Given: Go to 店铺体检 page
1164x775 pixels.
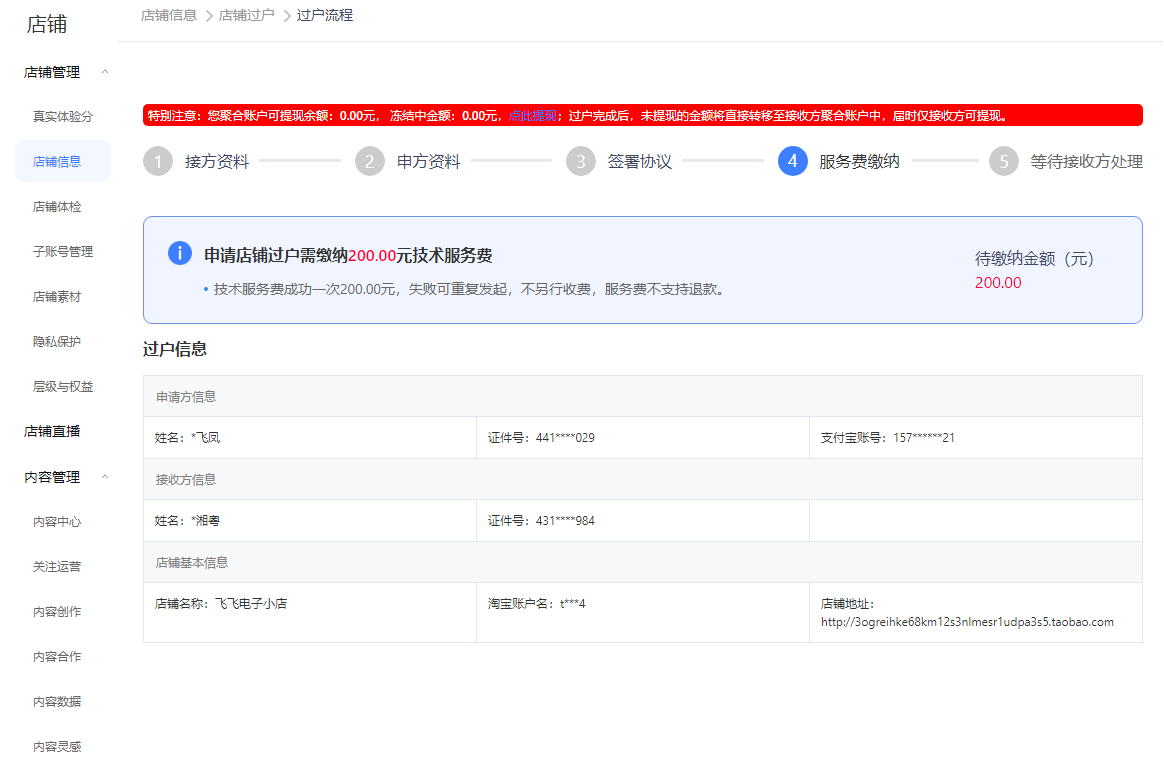Looking at the screenshot, I should pos(57,207).
